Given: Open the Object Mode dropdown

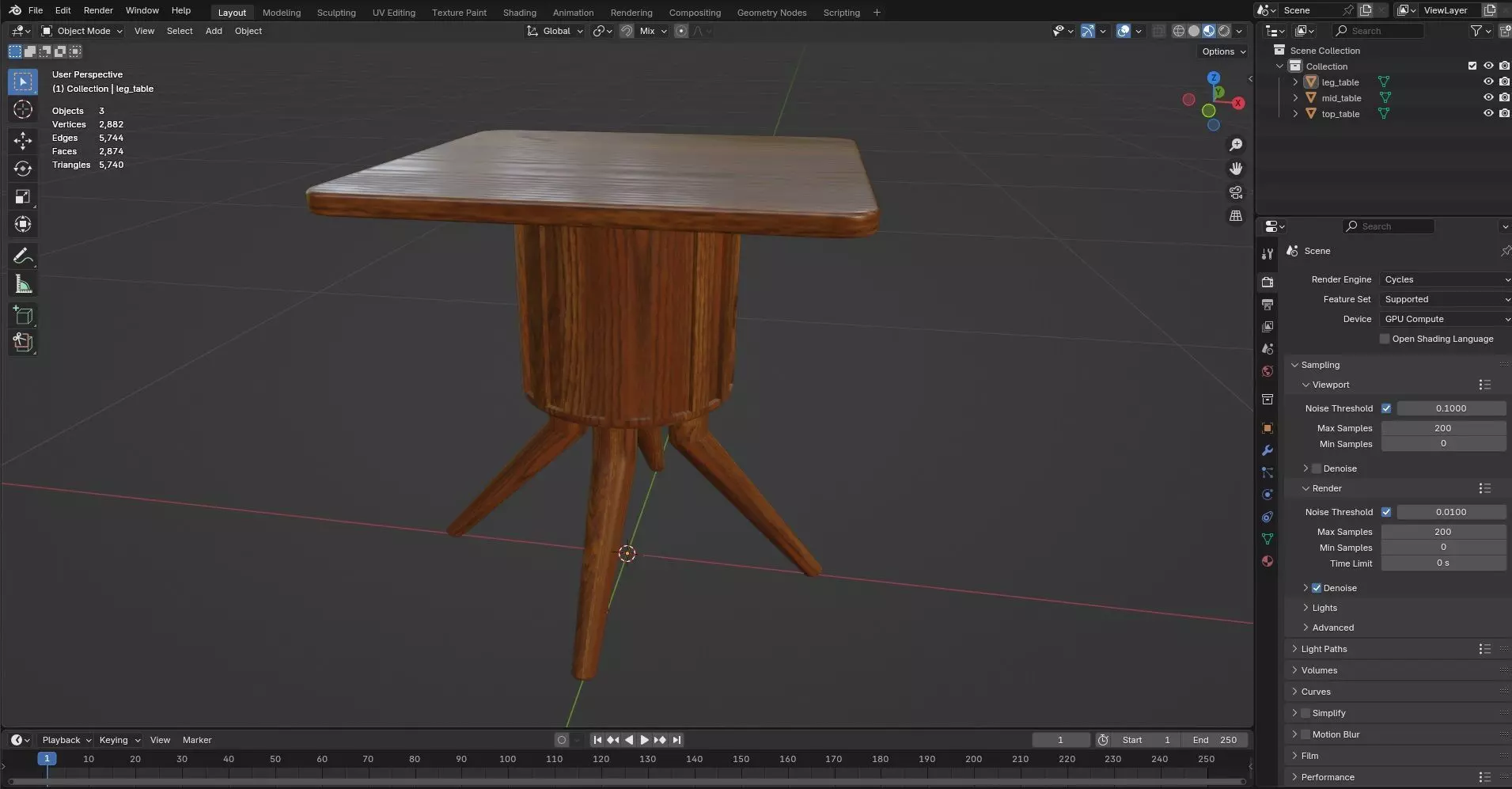Looking at the screenshot, I should pos(82,31).
